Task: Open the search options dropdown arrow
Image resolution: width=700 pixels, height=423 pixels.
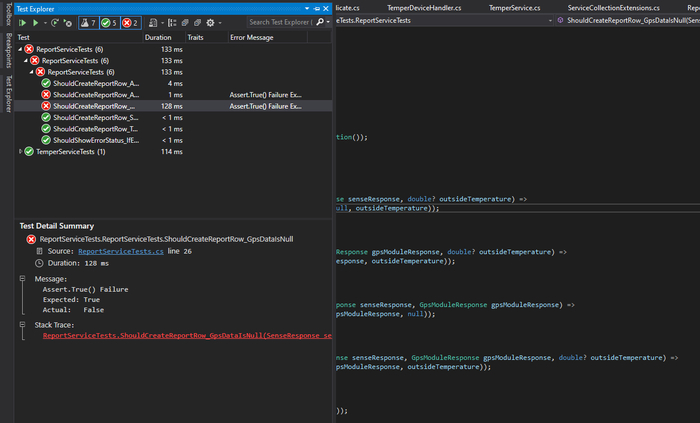Action: [327, 22]
